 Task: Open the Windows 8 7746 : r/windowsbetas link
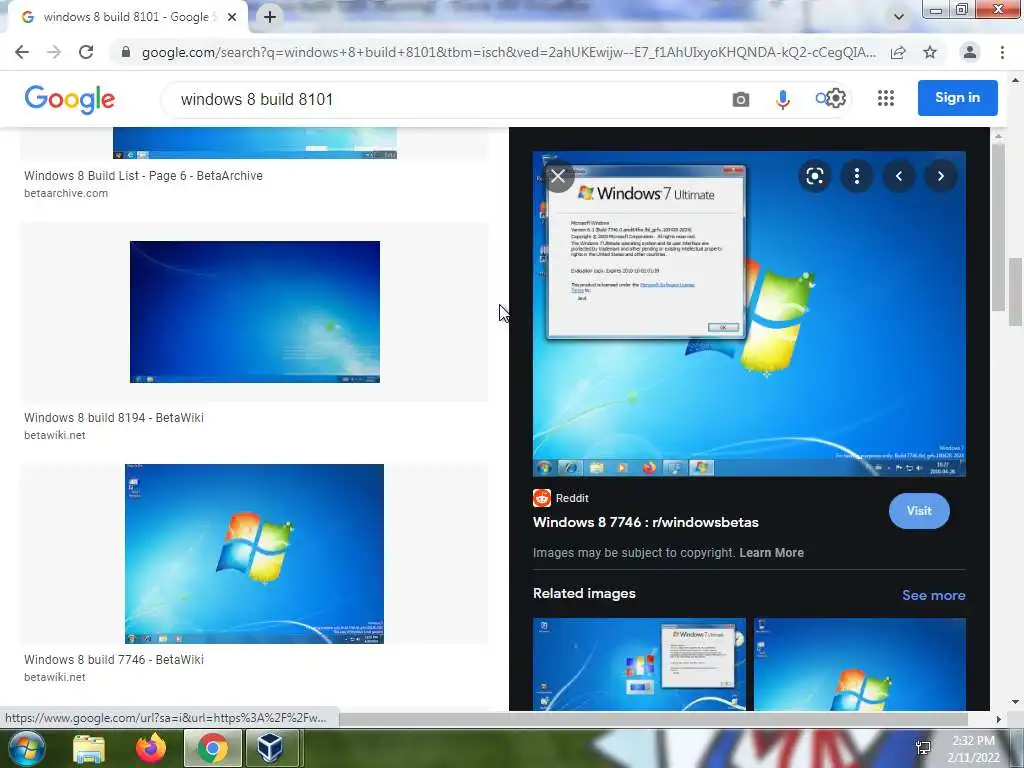tap(646, 522)
